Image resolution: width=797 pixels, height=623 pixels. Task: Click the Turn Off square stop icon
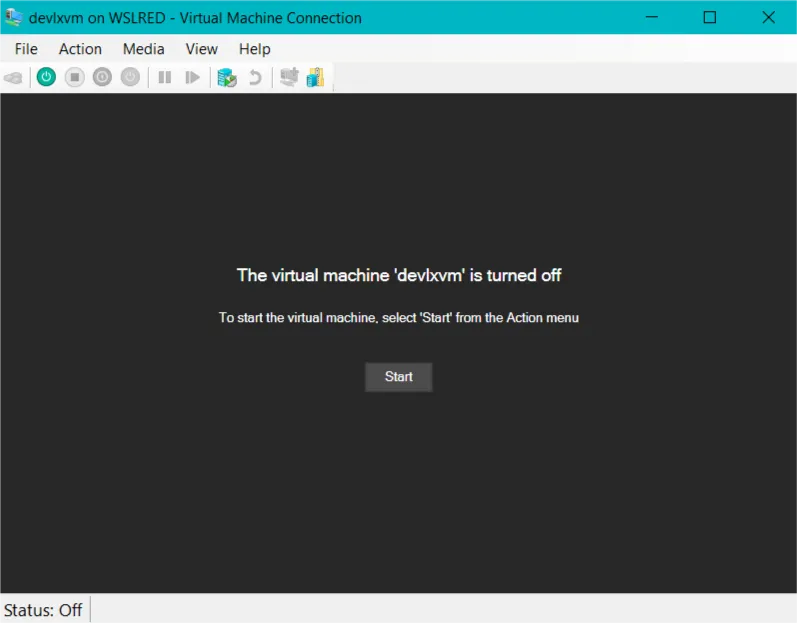[x=74, y=78]
